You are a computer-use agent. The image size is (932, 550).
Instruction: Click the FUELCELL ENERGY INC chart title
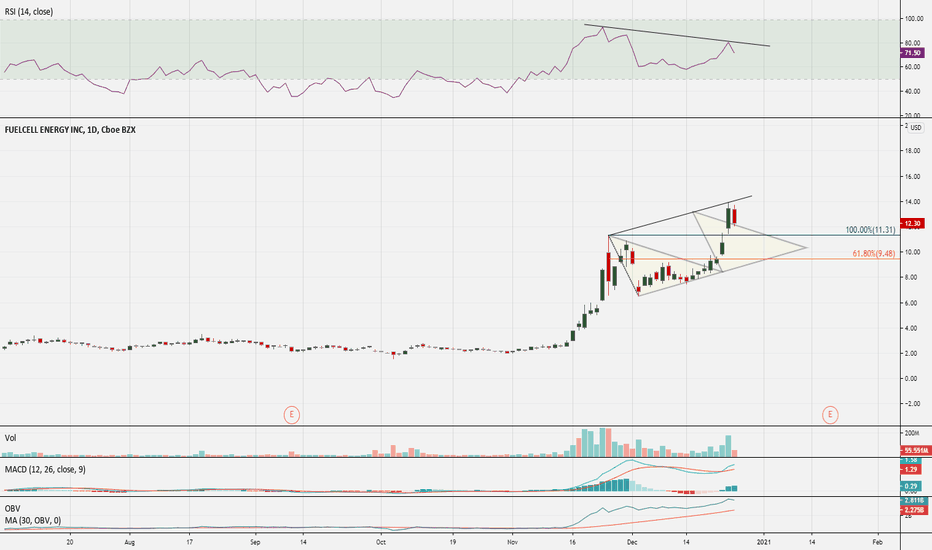(70, 130)
